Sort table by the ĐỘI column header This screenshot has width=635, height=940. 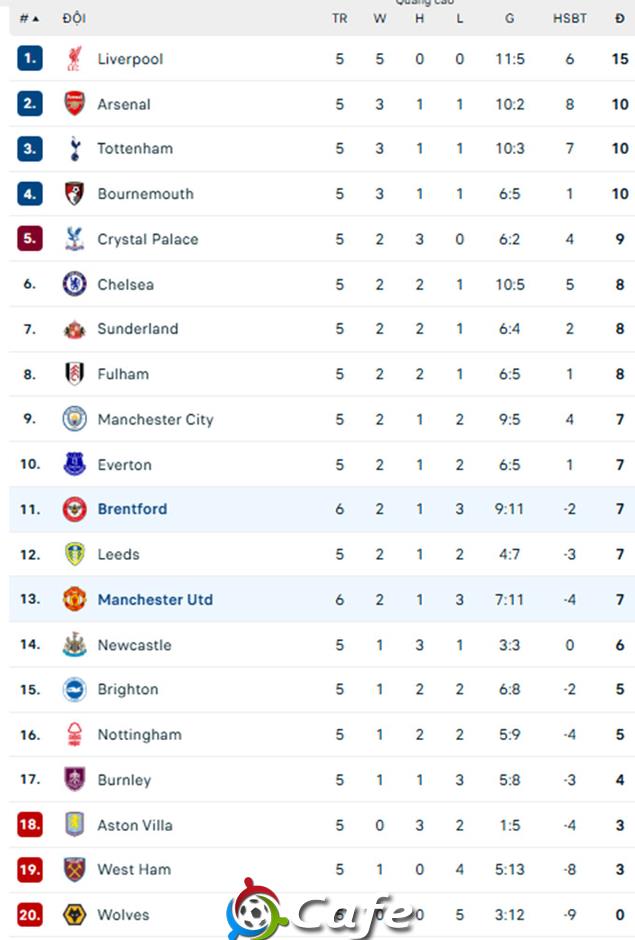(x=74, y=18)
